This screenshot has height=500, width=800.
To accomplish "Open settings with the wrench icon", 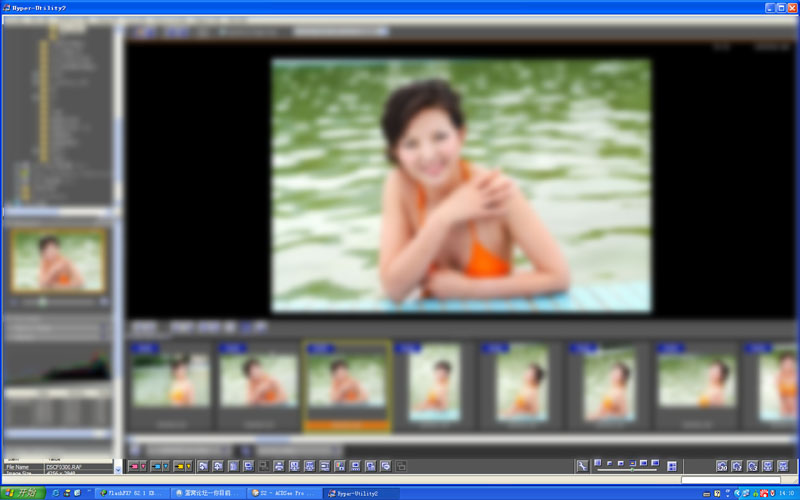I will [582, 466].
